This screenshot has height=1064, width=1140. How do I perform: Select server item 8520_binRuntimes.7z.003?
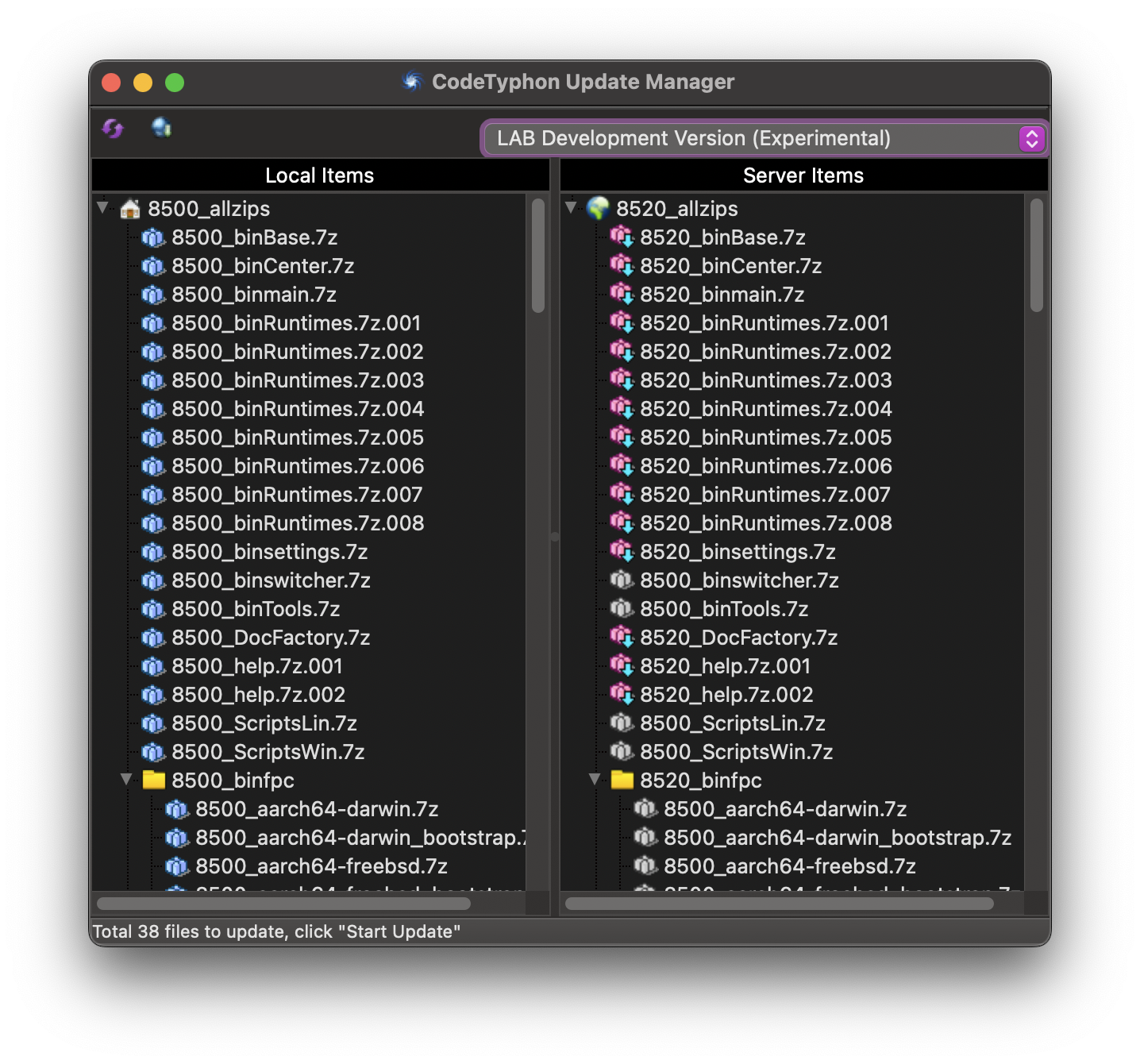[x=766, y=380]
